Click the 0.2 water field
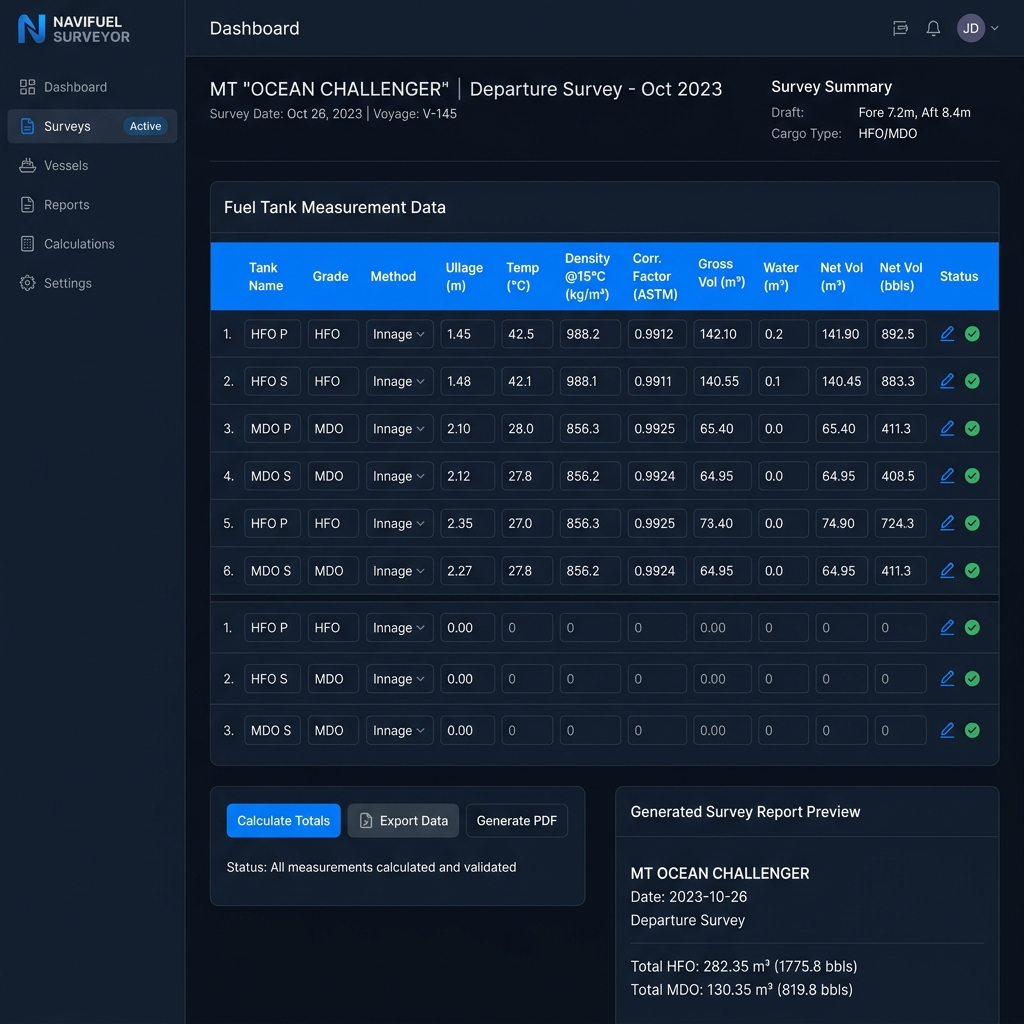This screenshot has width=1024, height=1024. tap(783, 334)
